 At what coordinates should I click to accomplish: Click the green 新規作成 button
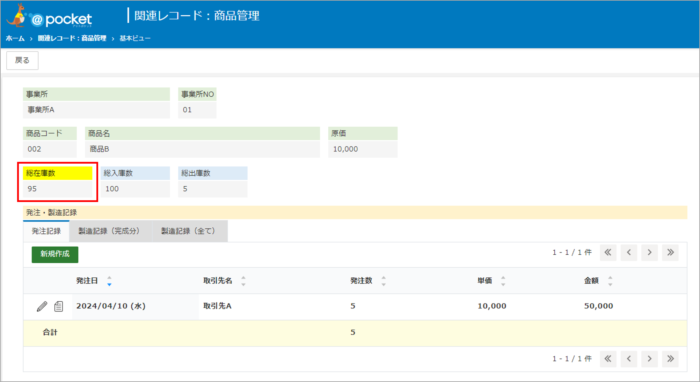tap(55, 254)
